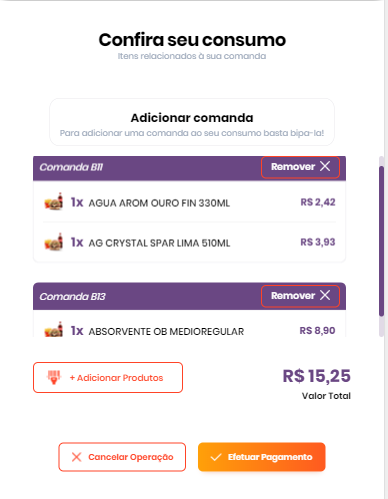Click the barcode scanner icon in Adicionar Produtos
388x499 pixels.
54,378
